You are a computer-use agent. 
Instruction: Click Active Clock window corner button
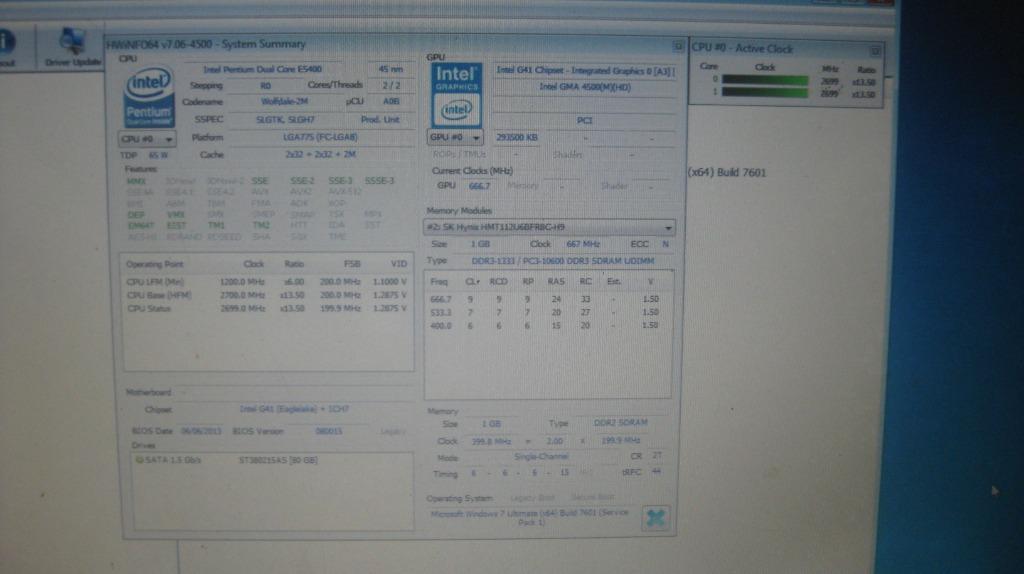tap(874, 51)
